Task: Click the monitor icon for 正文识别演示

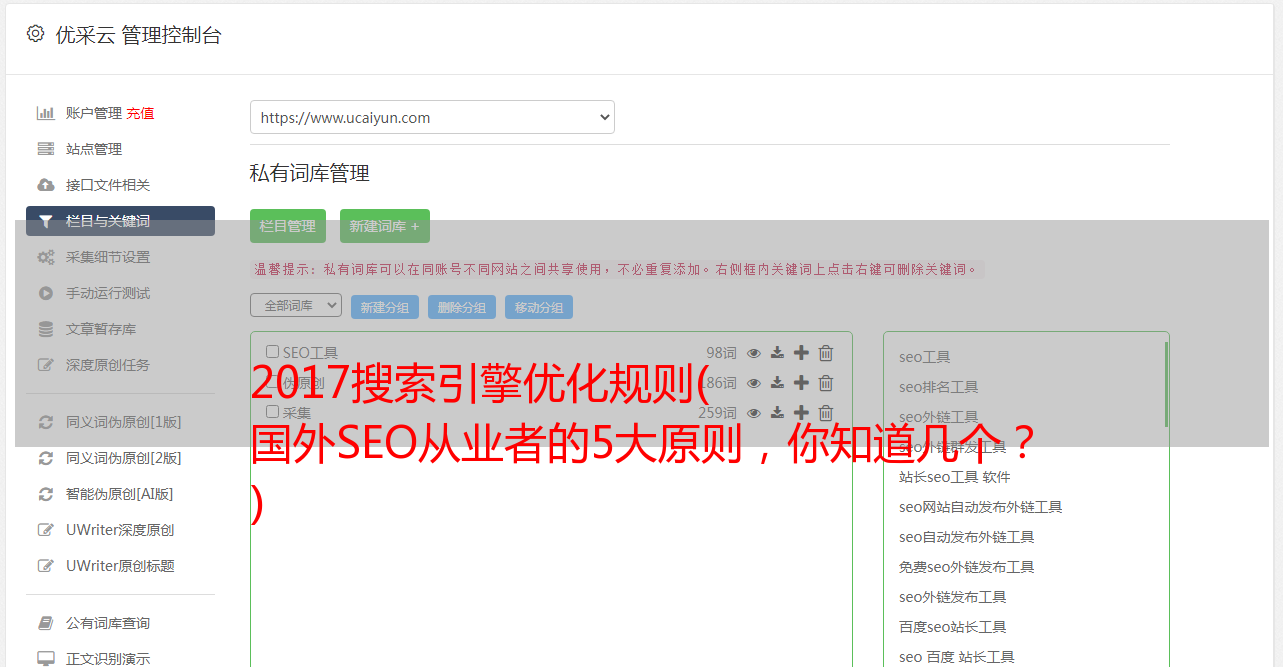Action: pyautogui.click(x=45, y=659)
